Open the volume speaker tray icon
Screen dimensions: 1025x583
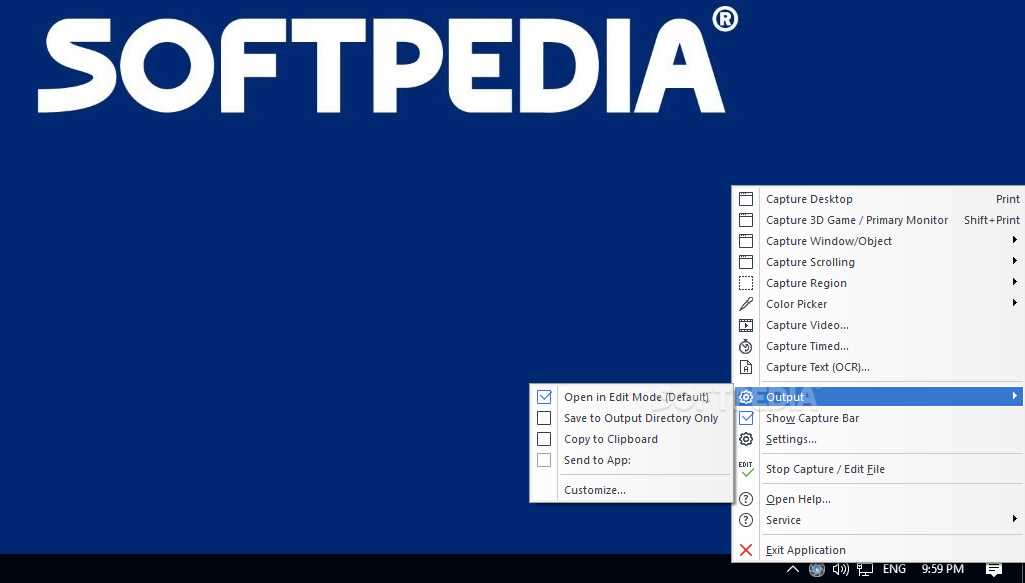(840, 569)
